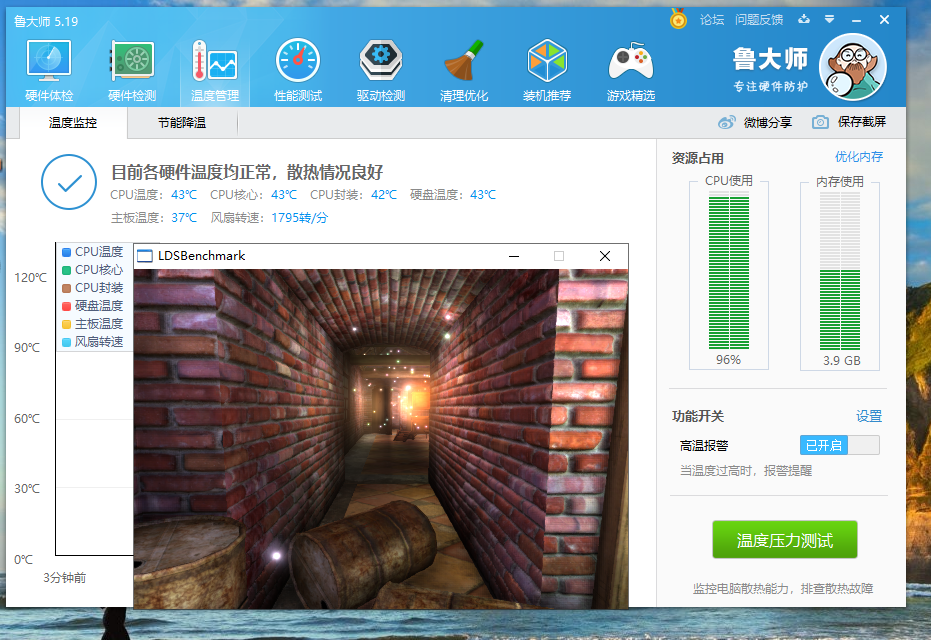The height and width of the screenshot is (640, 931).
Task: Toggle the 硬盘温度 legend series
Action: pos(93,306)
